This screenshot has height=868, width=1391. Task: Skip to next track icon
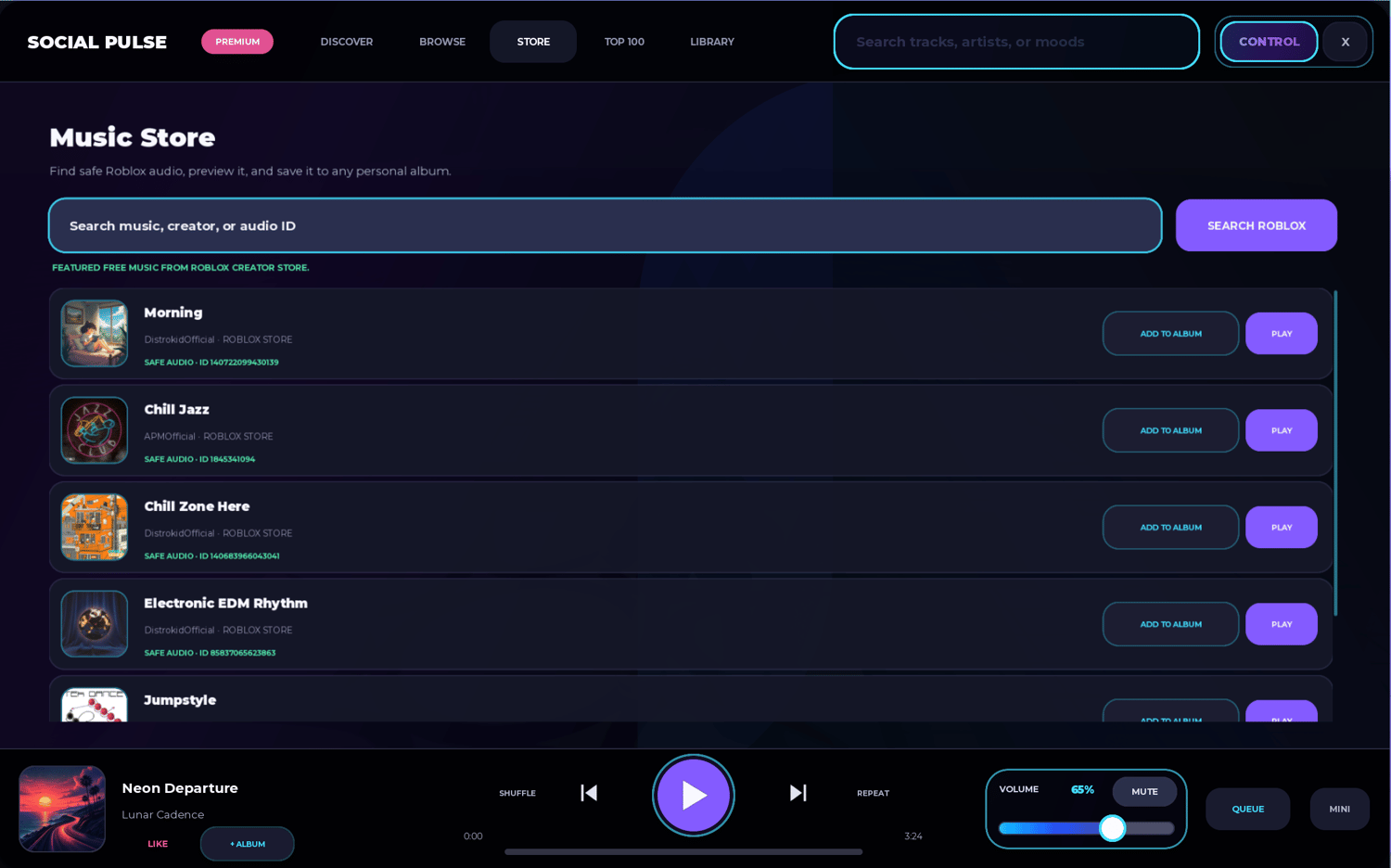[798, 793]
